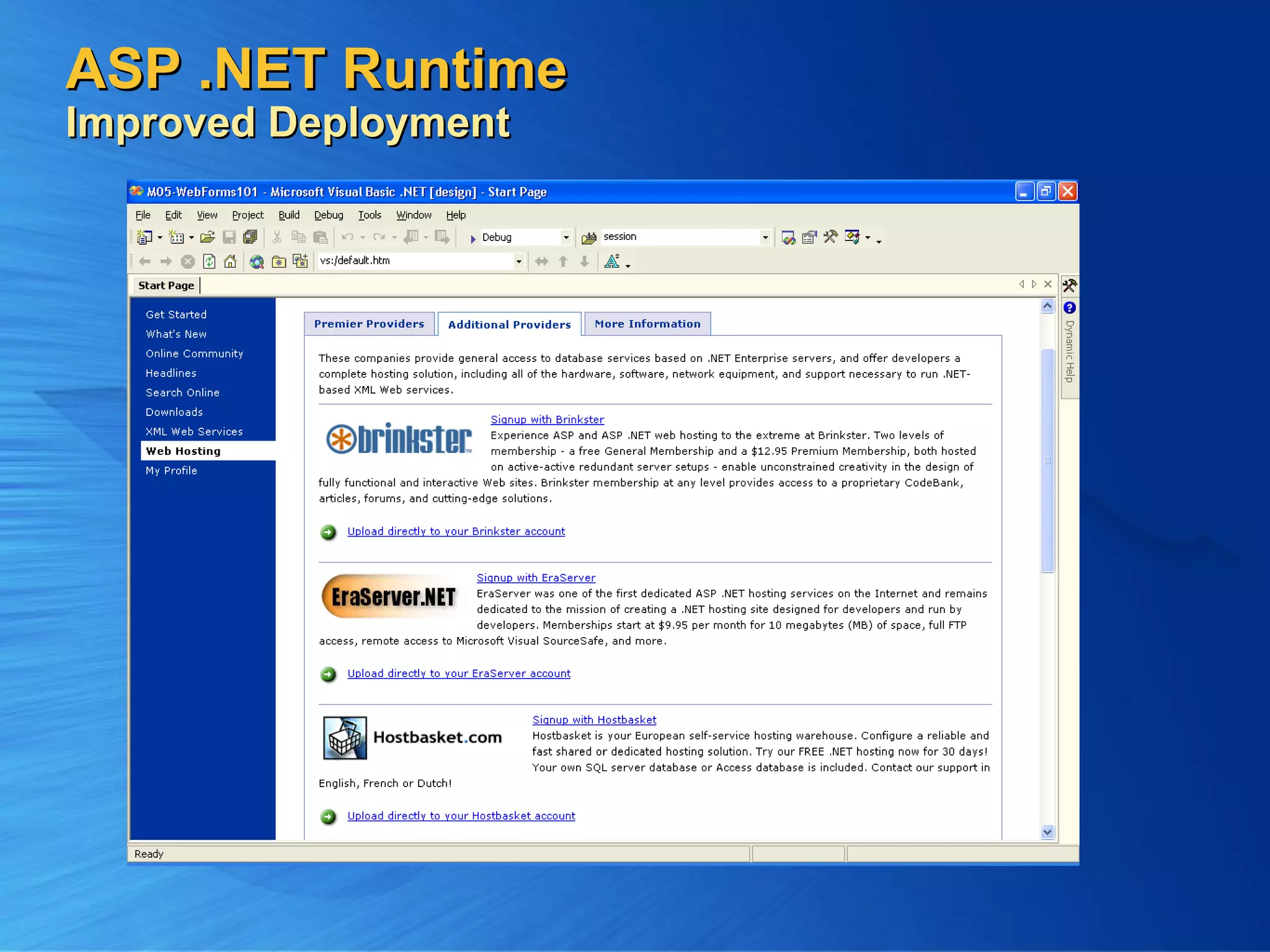Open the File menu
The height and width of the screenshot is (952, 1270).
(143, 215)
